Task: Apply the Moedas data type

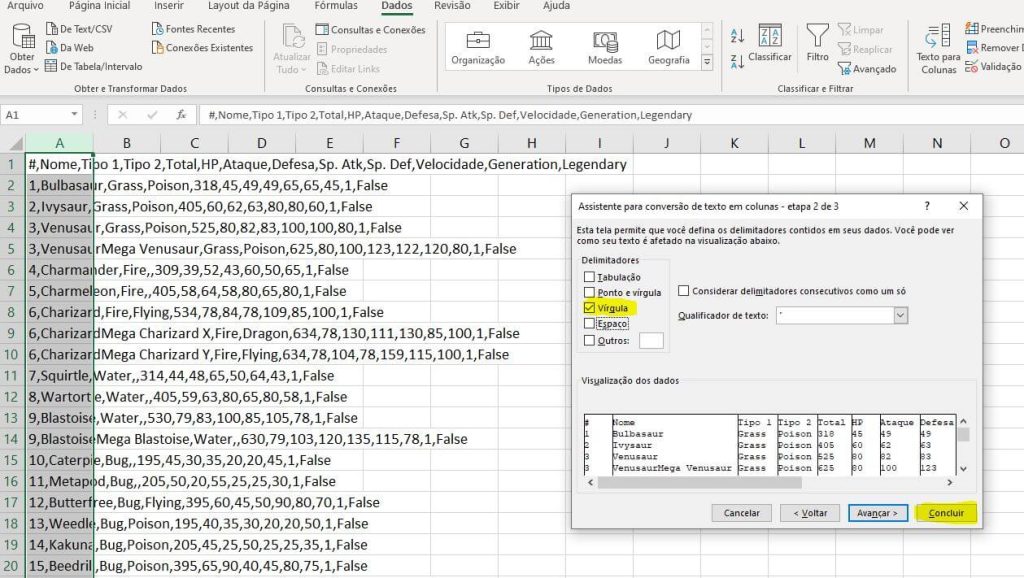Action: tap(604, 48)
